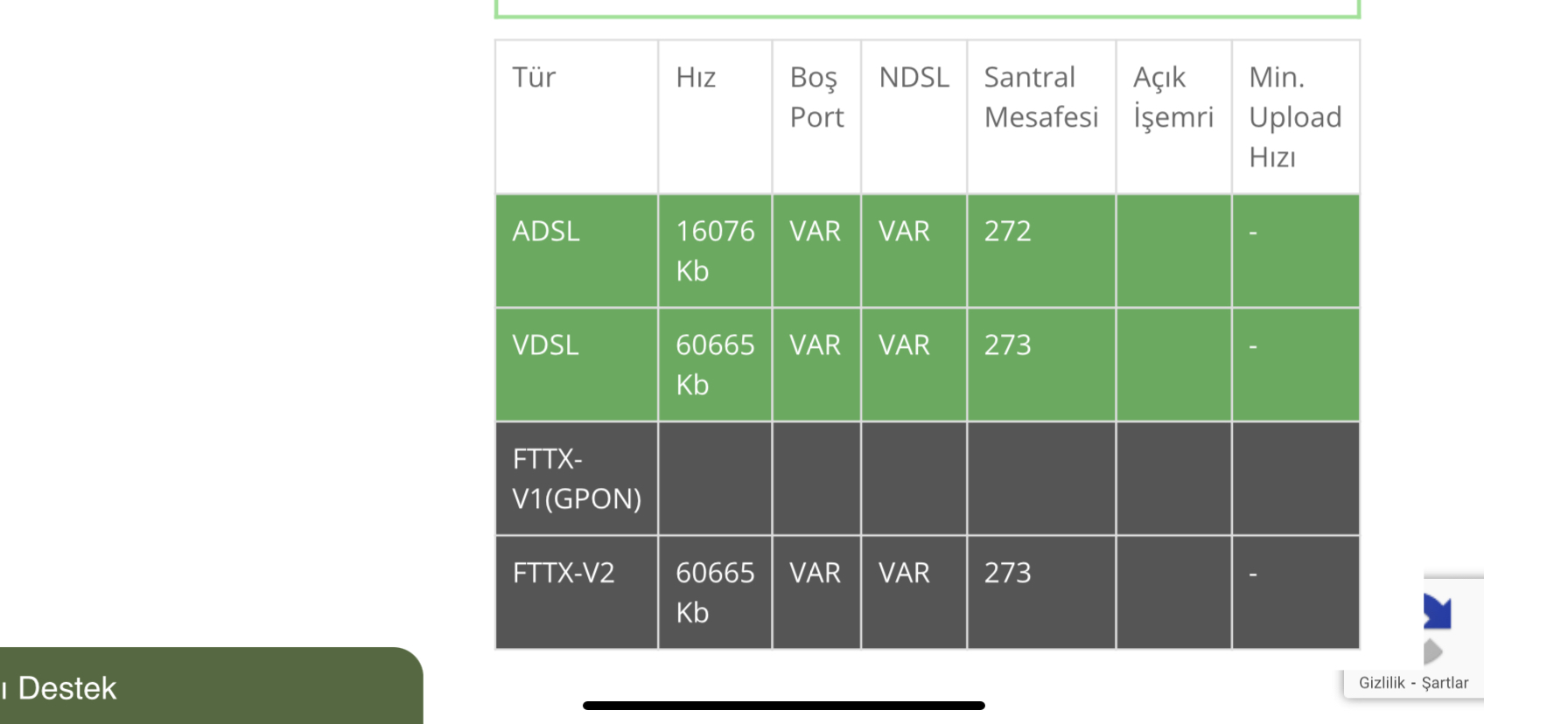This screenshot has height=724, width=1568.
Task: Click the reCAPTCHA logo icon
Action: (1437, 630)
